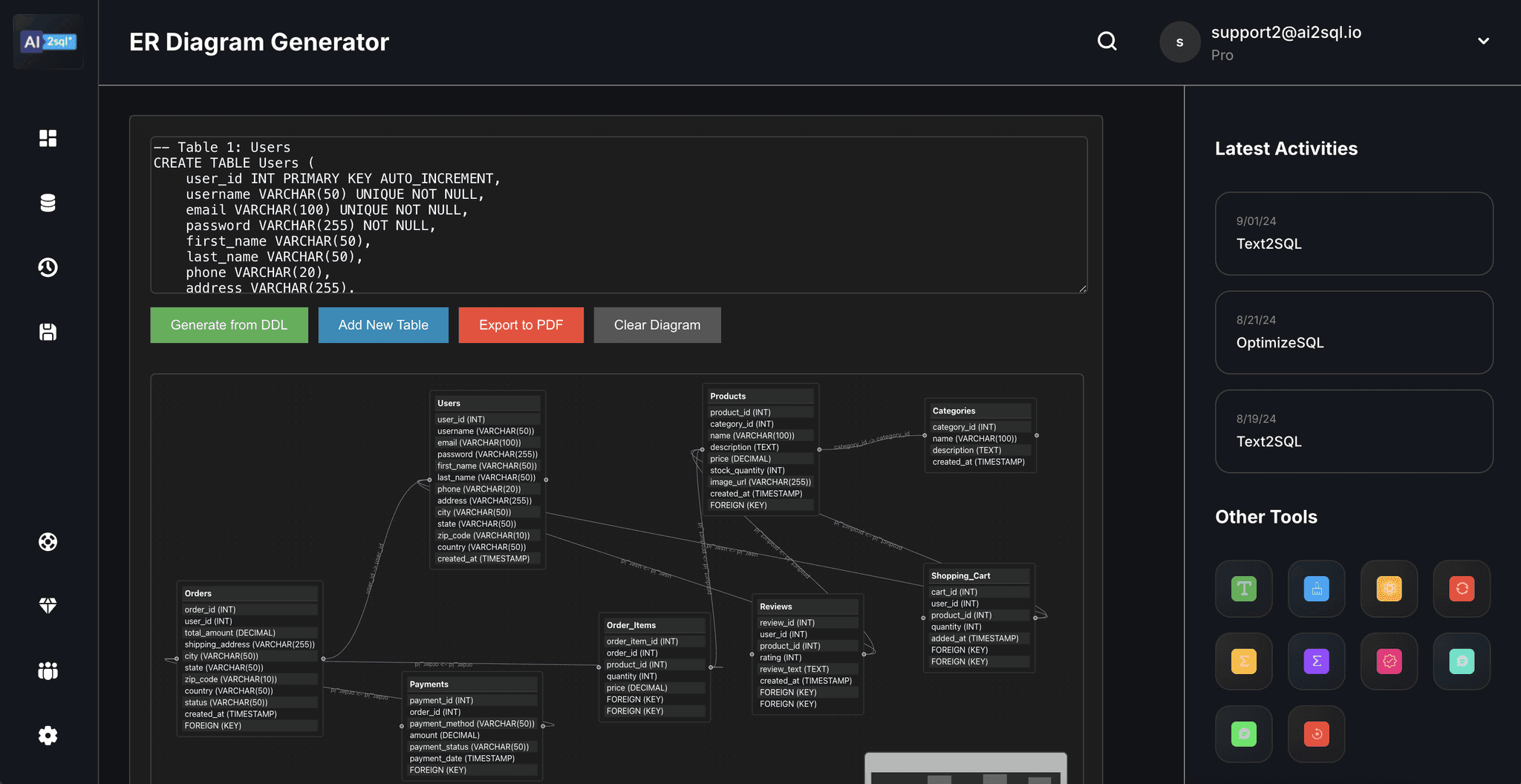This screenshot has width=1521, height=784.
Task: Click the AI2SQL logo top left
Action: click(x=48, y=42)
